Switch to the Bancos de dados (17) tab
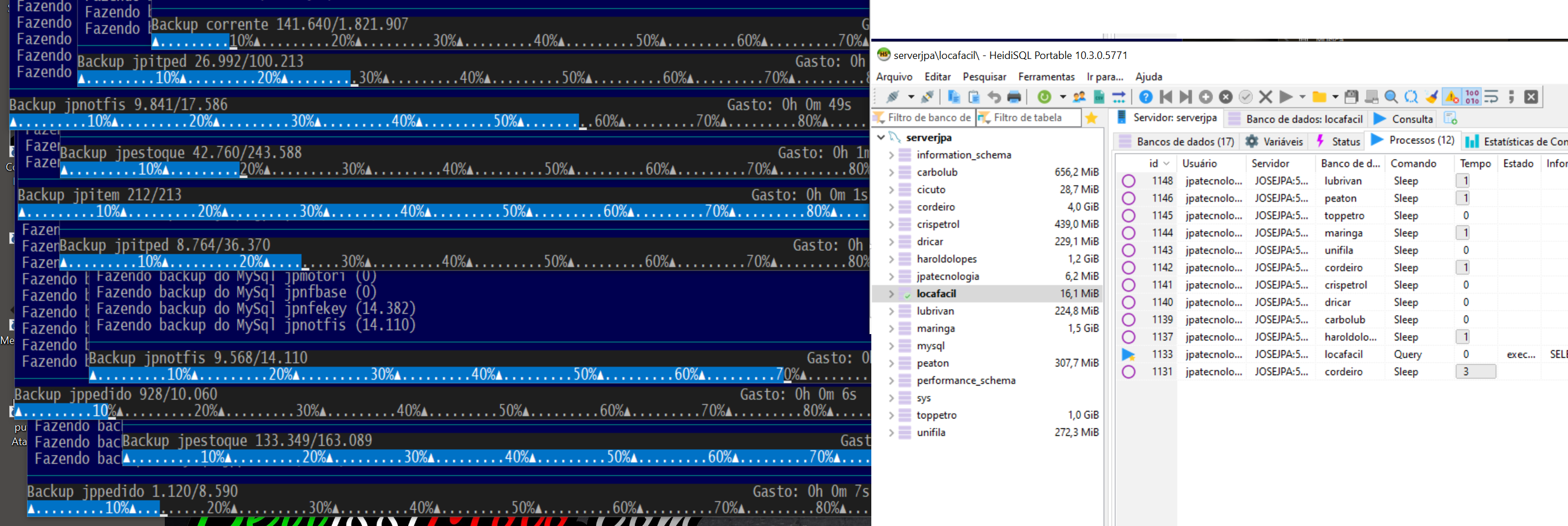 1177,141
